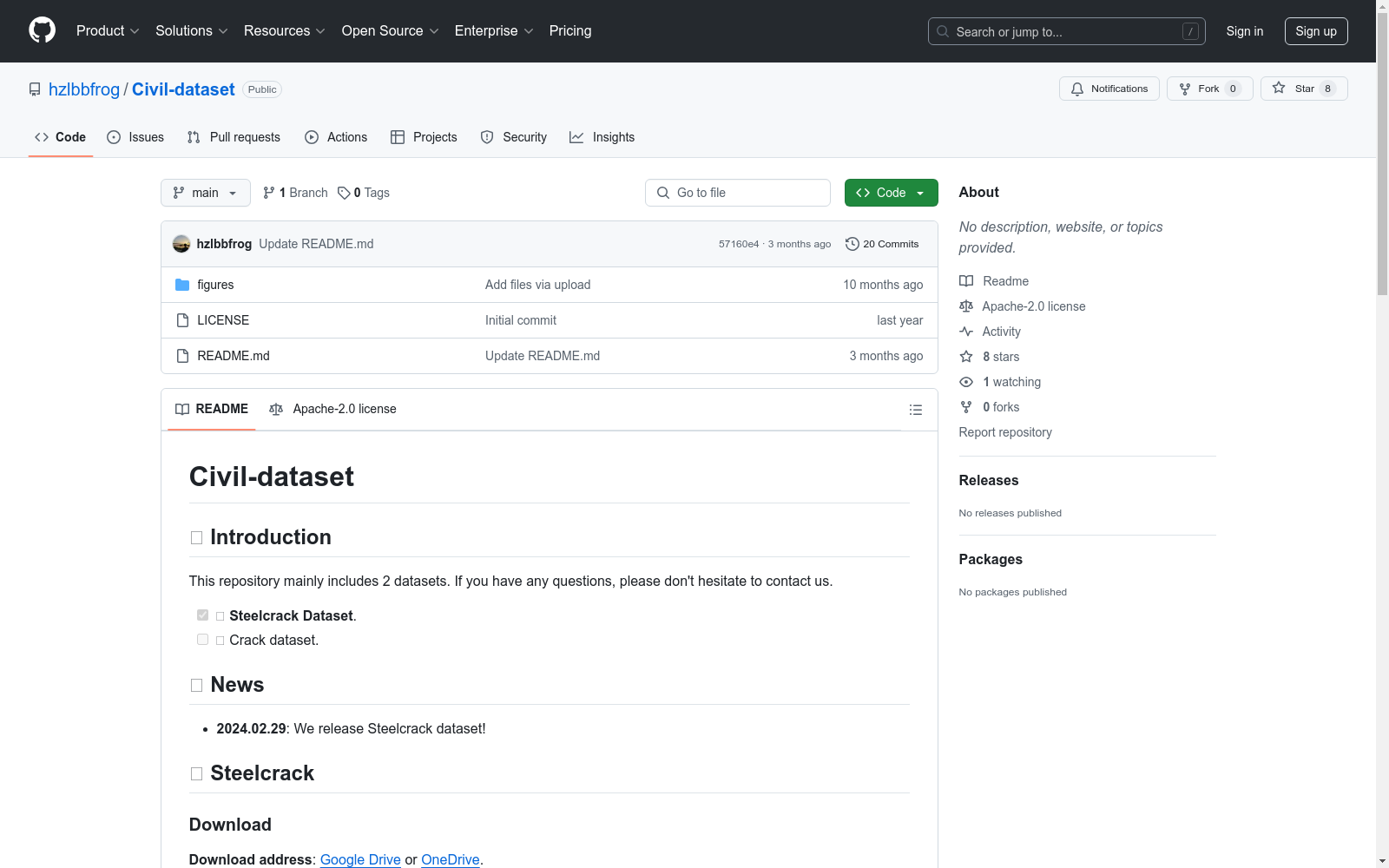Click the Security shield icon
The width and height of the screenshot is (1389, 868).
[487, 137]
